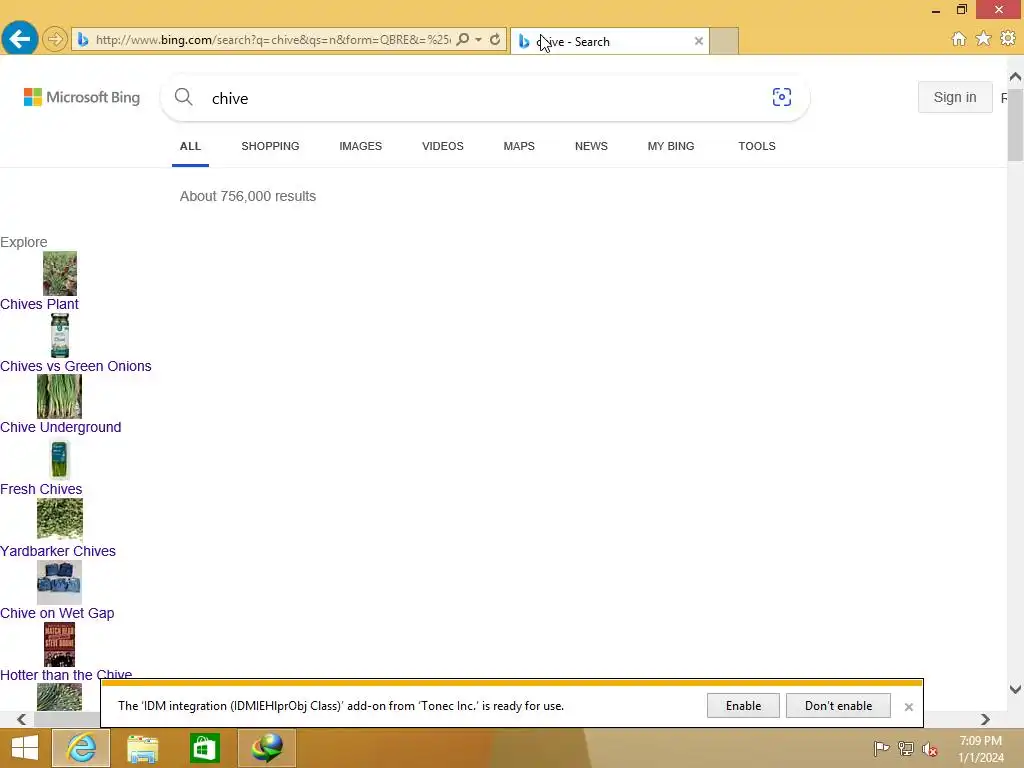This screenshot has height=768, width=1024.
Task: Click the horizontal scrollbar left arrow
Action: click(22, 720)
